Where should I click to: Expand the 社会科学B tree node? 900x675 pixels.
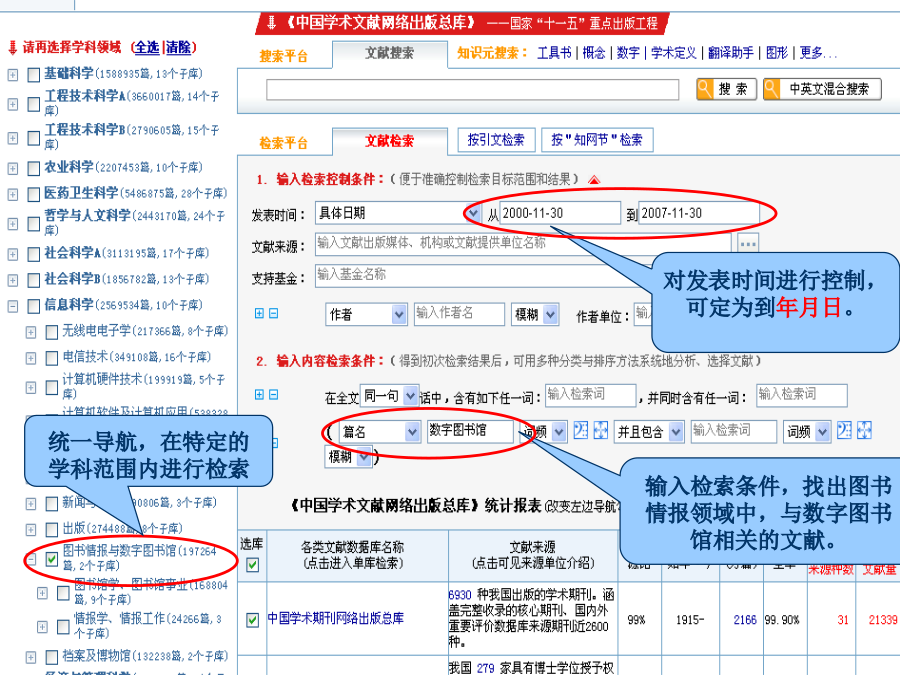click(x=13, y=280)
